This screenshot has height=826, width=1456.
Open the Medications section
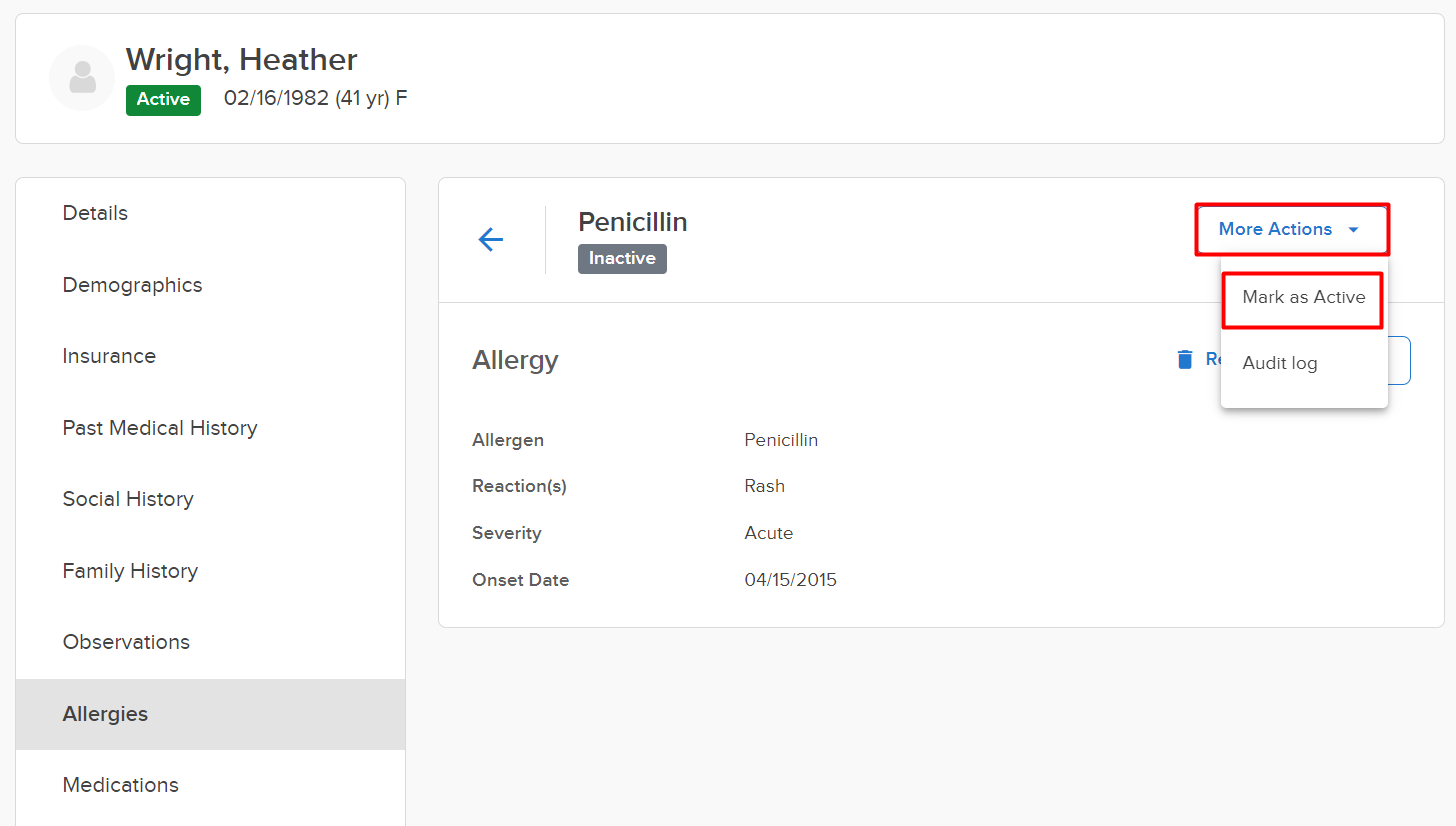pos(120,785)
